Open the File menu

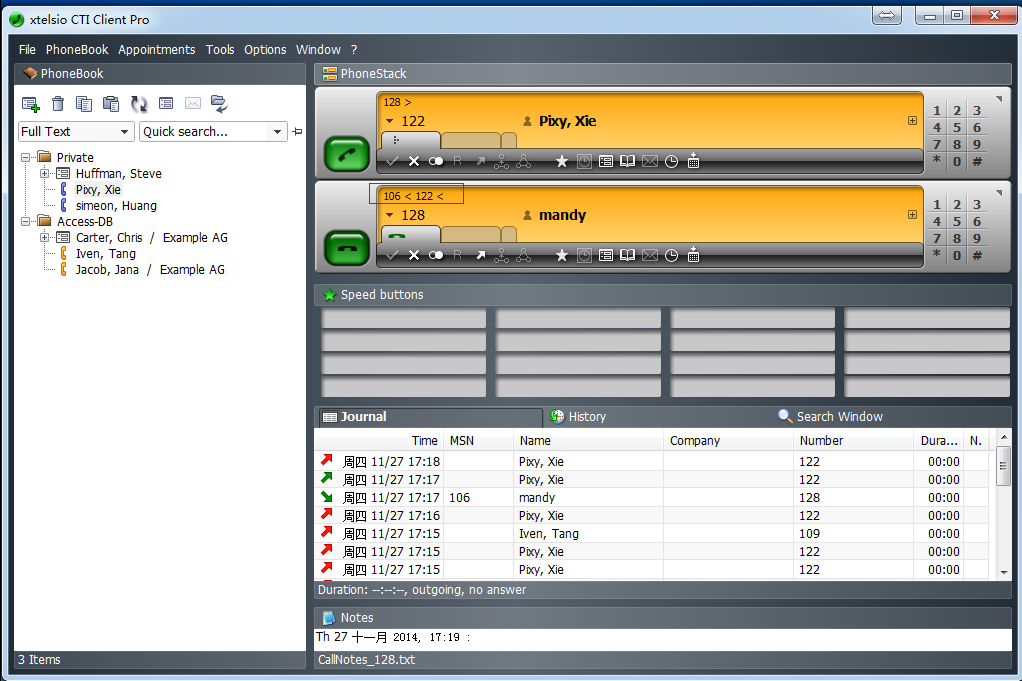click(27, 50)
